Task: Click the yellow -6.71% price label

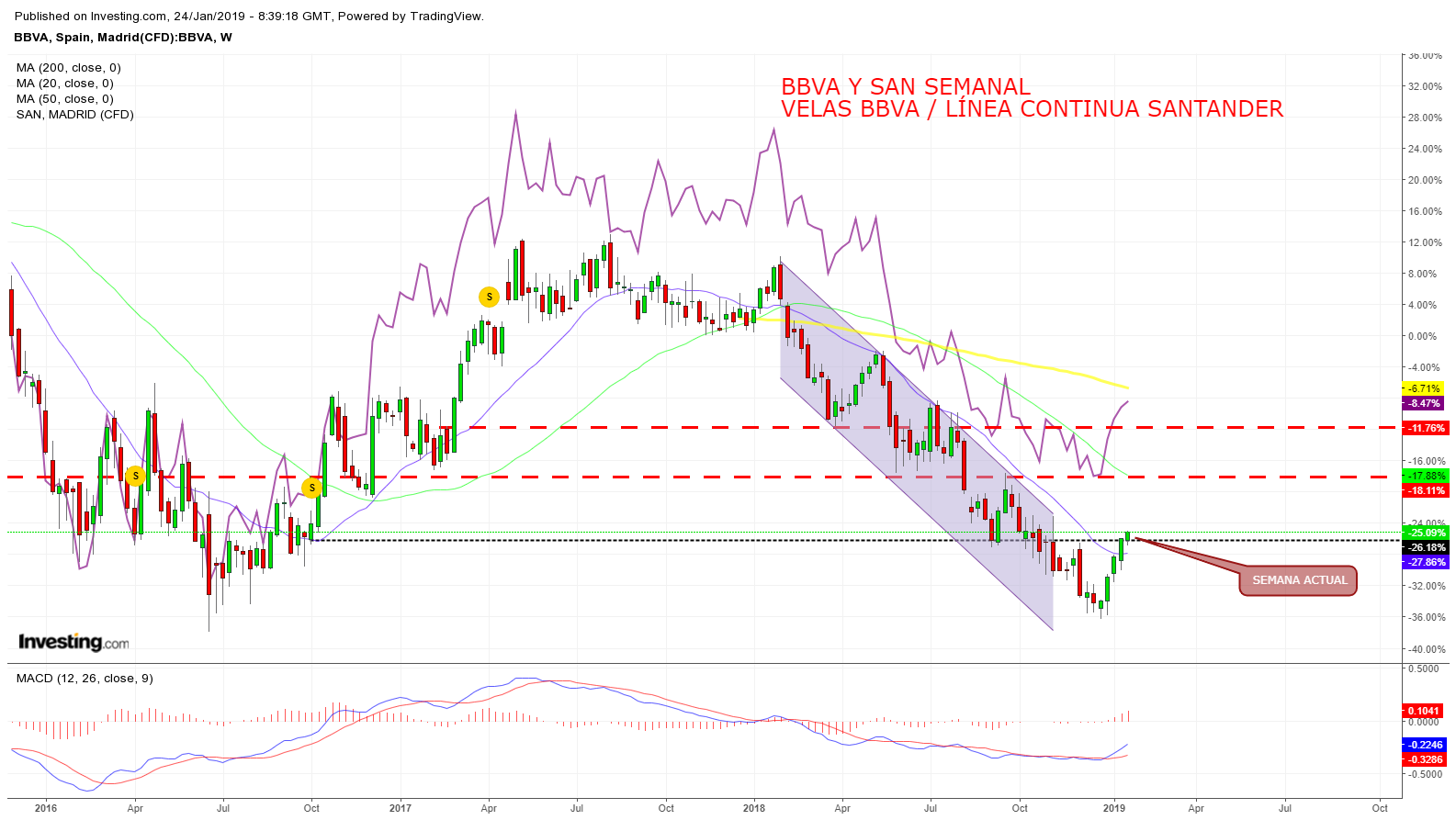Action: 1422,388
